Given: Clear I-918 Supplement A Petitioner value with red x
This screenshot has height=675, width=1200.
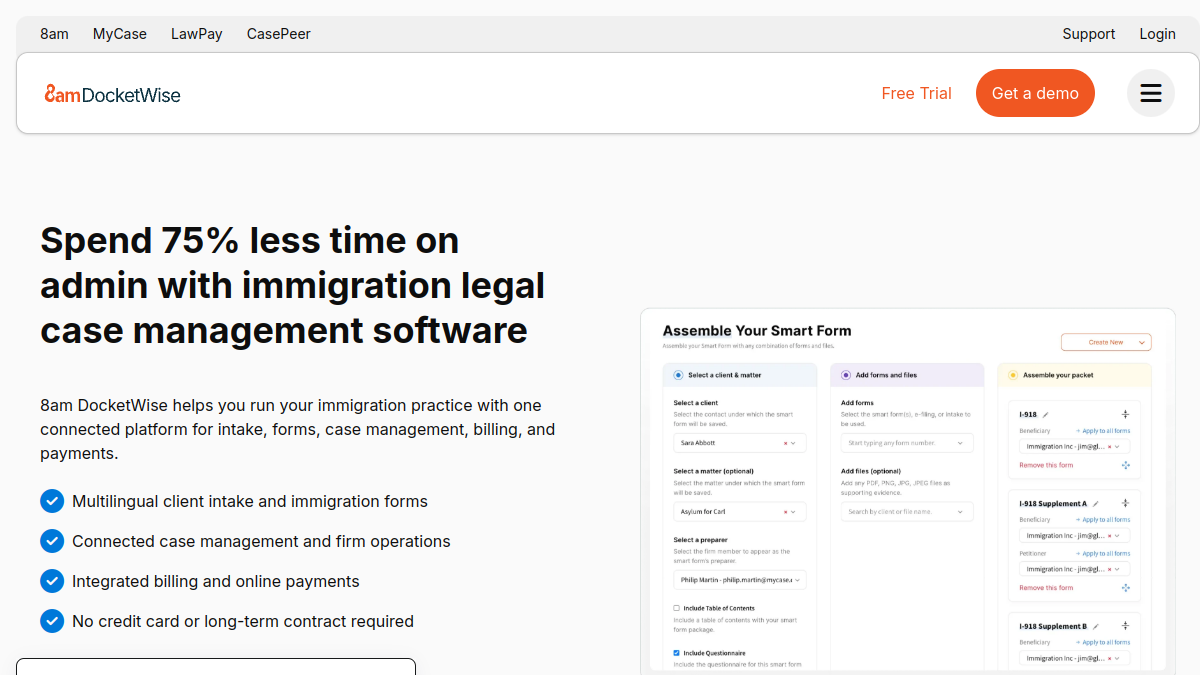Looking at the screenshot, I should point(1109,569).
